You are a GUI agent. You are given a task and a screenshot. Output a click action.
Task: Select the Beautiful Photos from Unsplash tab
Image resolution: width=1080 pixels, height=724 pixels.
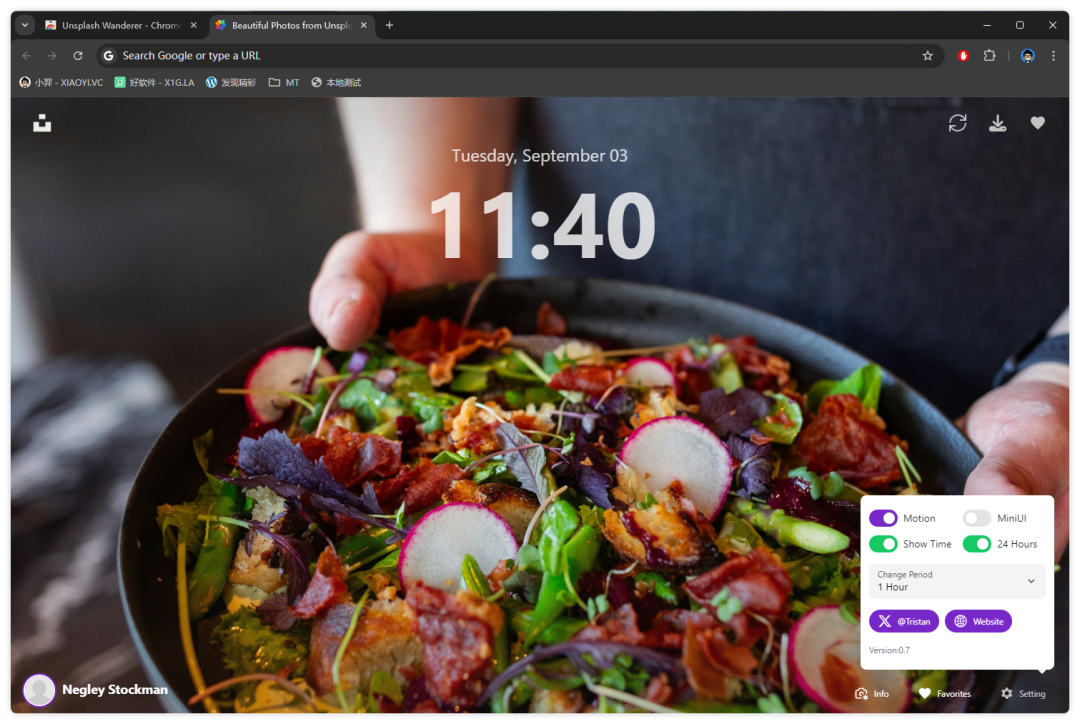291,25
